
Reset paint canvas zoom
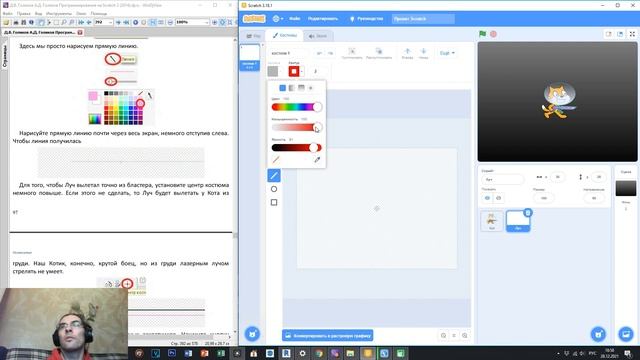click(x=454, y=336)
